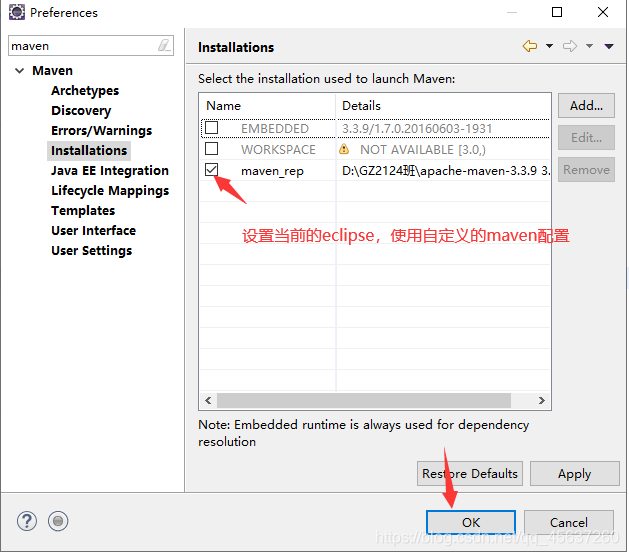Click the Details column header

click(443, 106)
